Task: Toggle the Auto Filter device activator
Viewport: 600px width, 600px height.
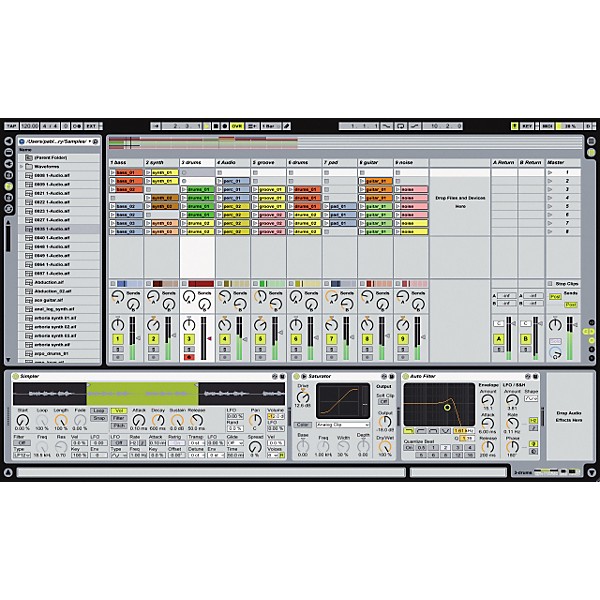Action: point(406,377)
